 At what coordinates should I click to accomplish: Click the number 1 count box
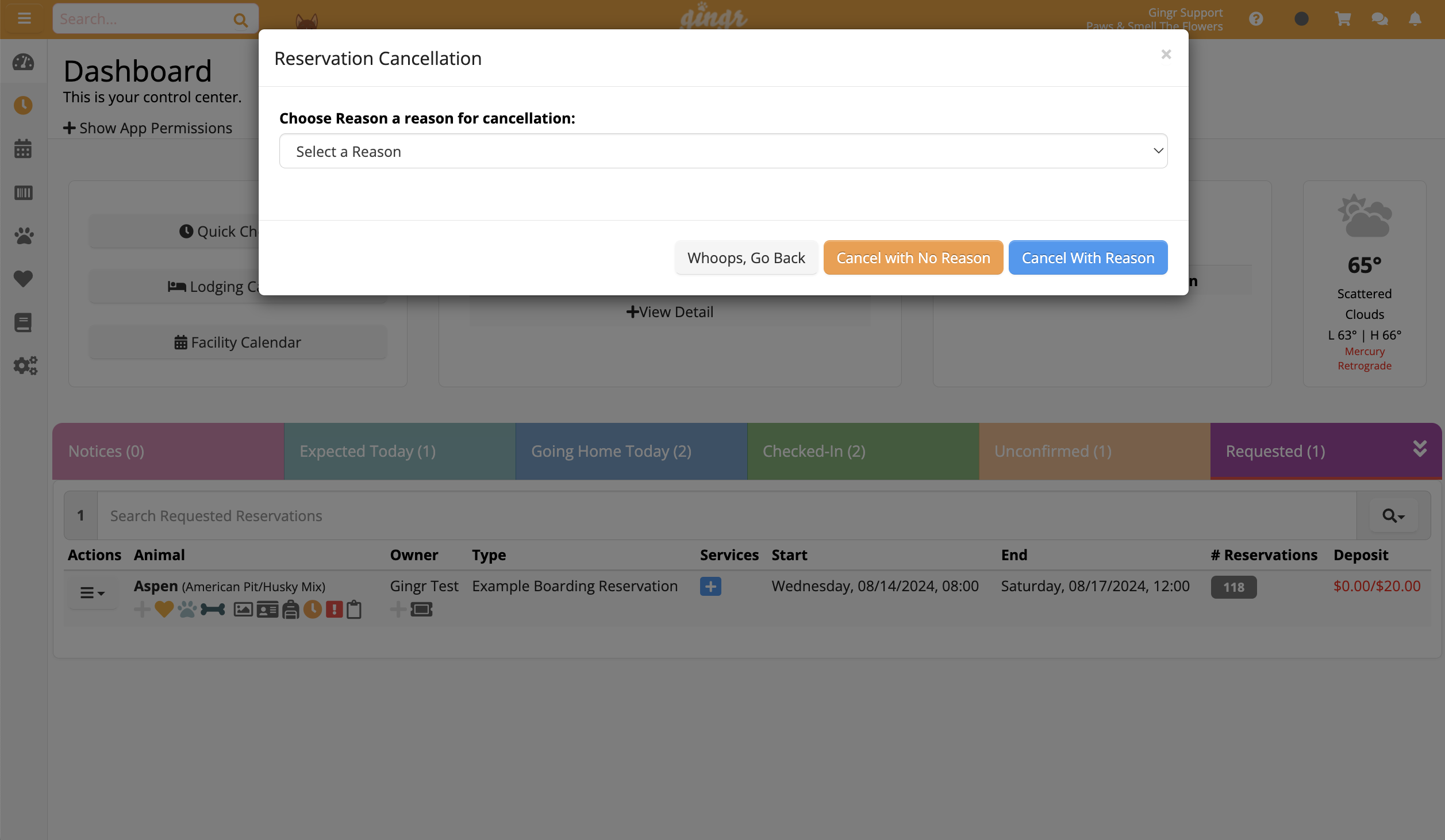click(x=81, y=516)
